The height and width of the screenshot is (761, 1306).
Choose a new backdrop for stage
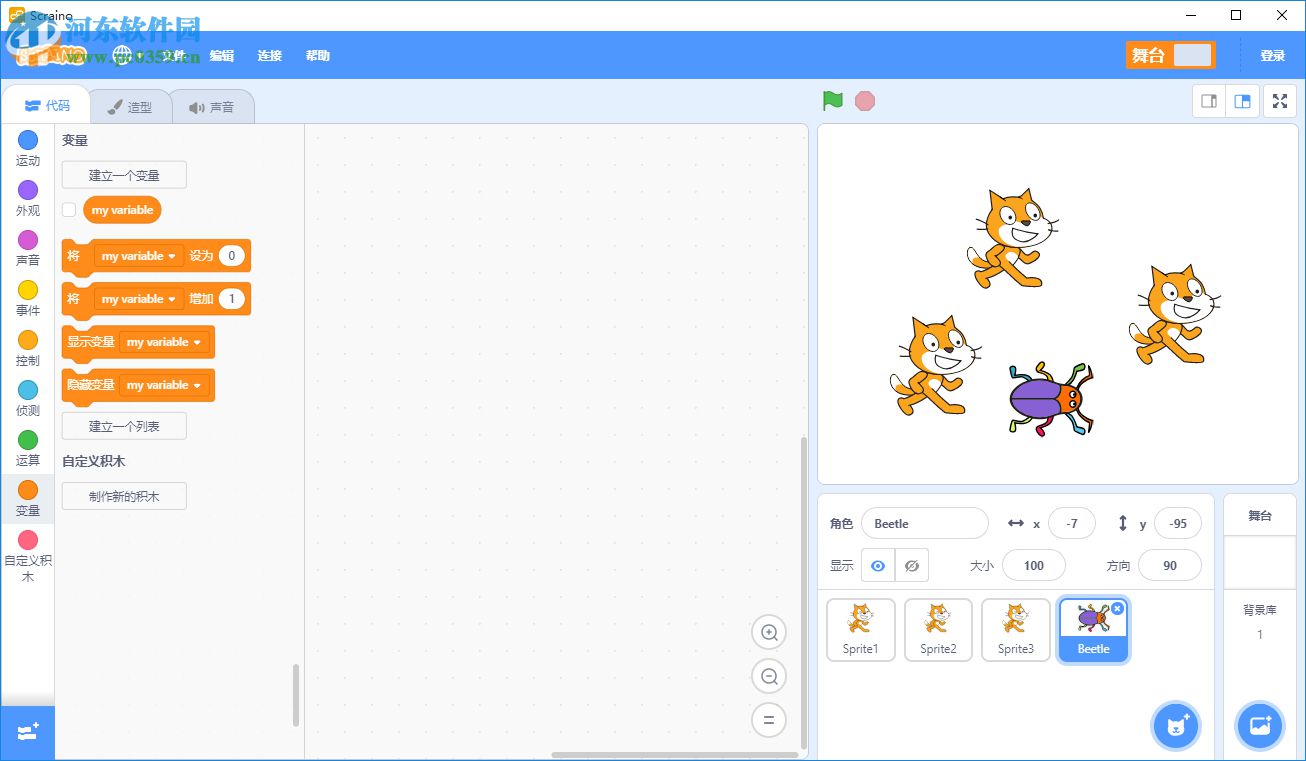[x=1259, y=726]
